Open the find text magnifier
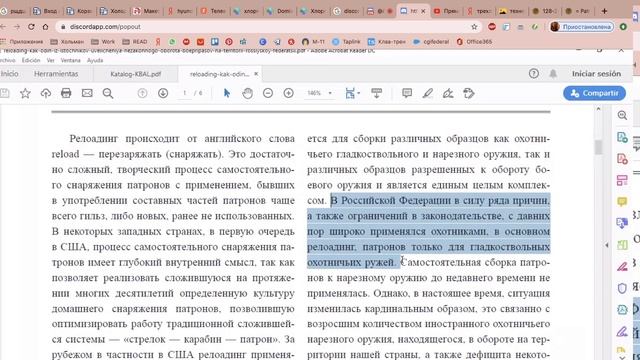The width and height of the screenshot is (640, 360). click(108, 93)
